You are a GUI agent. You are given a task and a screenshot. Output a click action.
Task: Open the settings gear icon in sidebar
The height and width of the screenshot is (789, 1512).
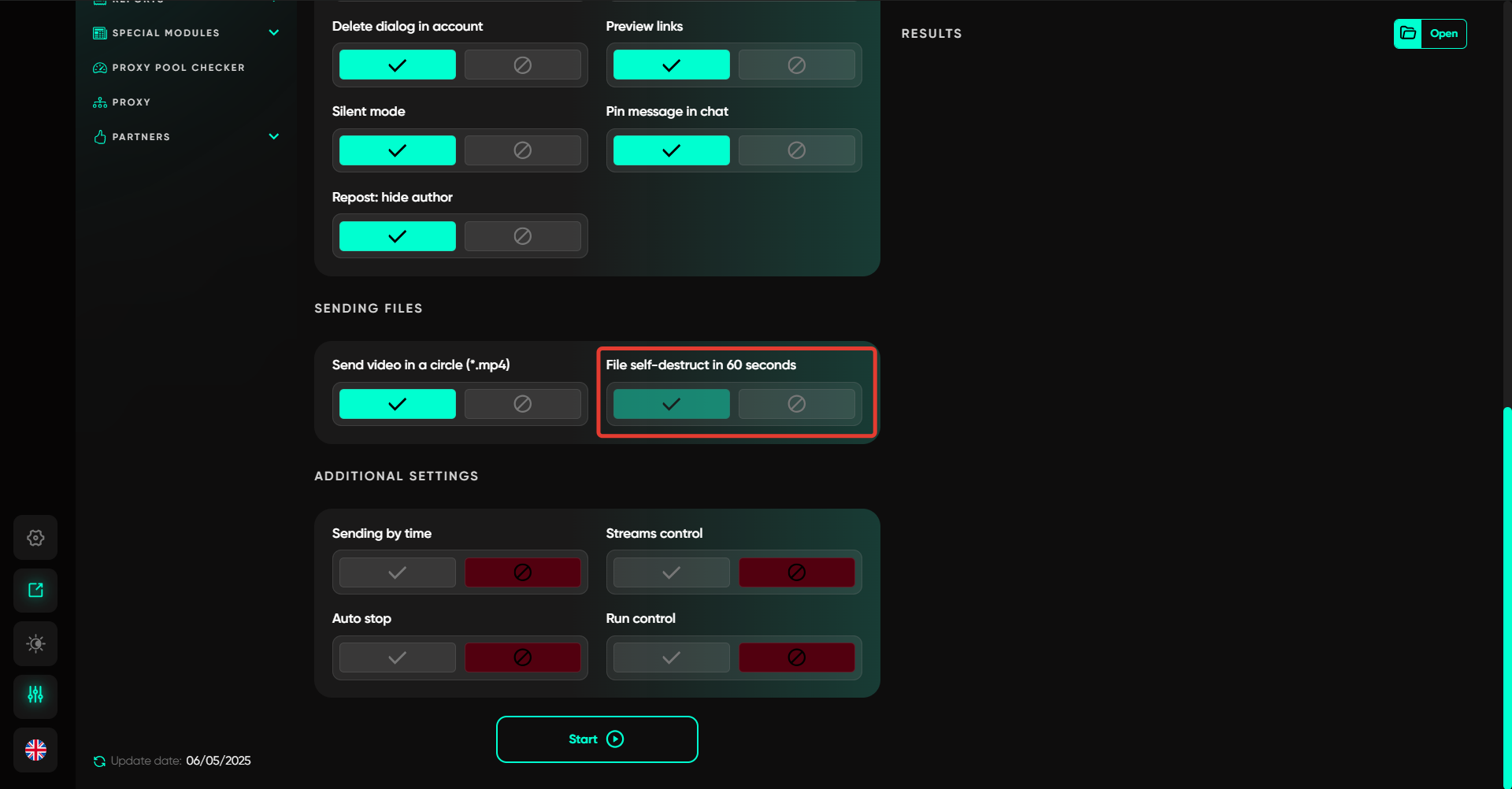tap(35, 538)
